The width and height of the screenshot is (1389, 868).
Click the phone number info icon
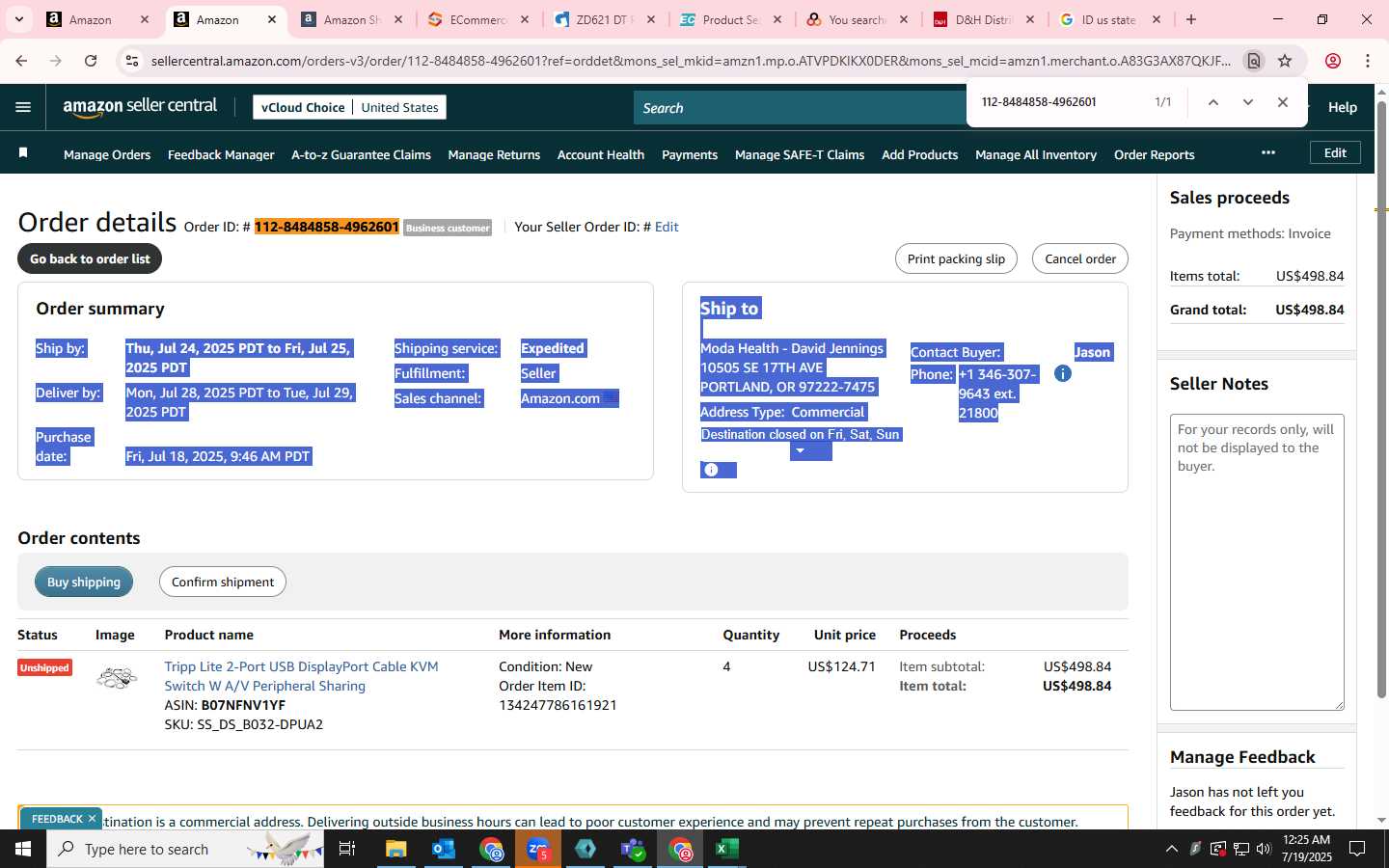pos(1063,373)
